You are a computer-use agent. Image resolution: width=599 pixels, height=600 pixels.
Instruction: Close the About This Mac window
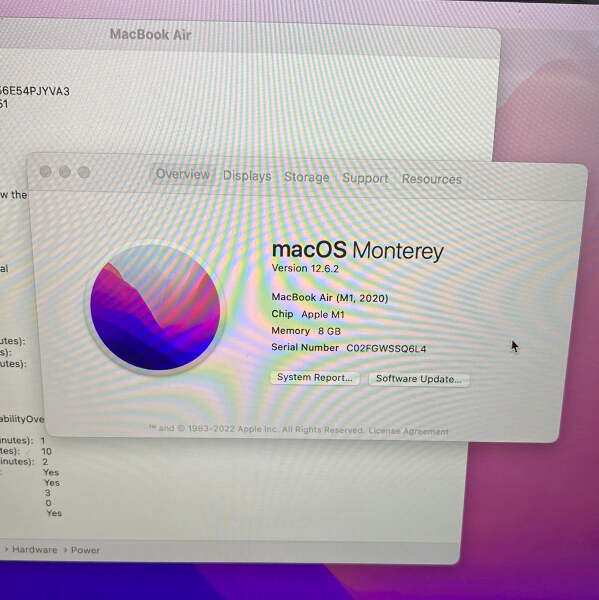[46, 171]
